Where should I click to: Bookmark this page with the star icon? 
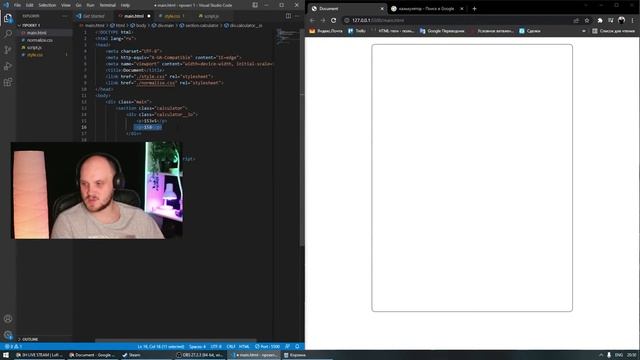click(587, 20)
